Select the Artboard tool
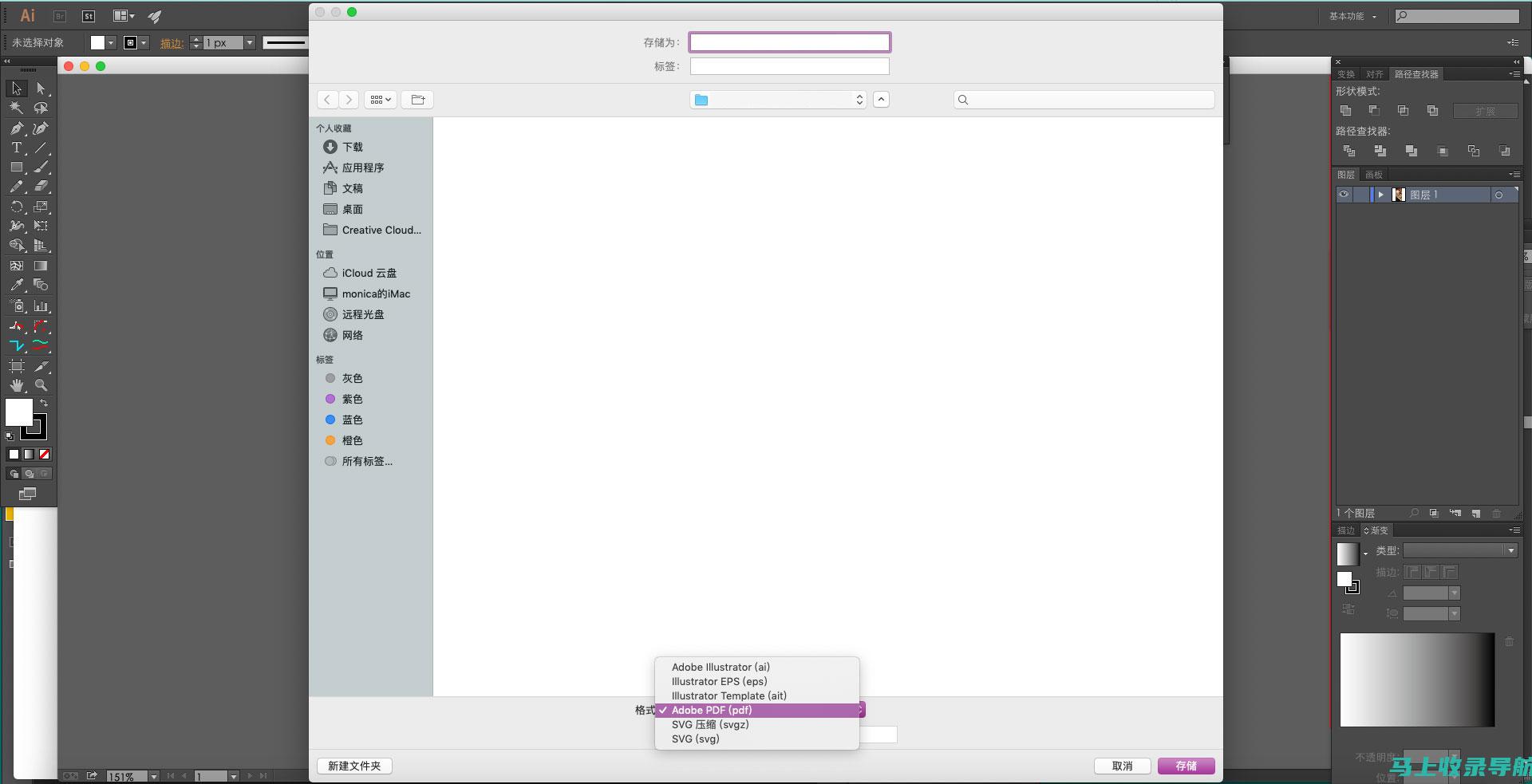 (x=16, y=366)
